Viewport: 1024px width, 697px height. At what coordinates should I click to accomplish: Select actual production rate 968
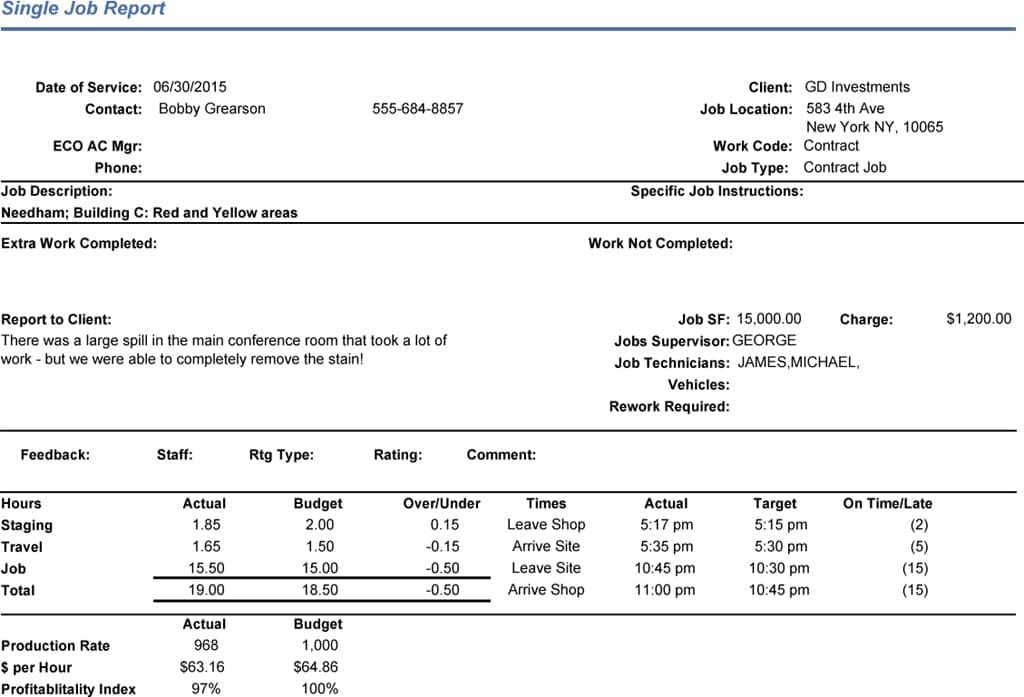206,645
